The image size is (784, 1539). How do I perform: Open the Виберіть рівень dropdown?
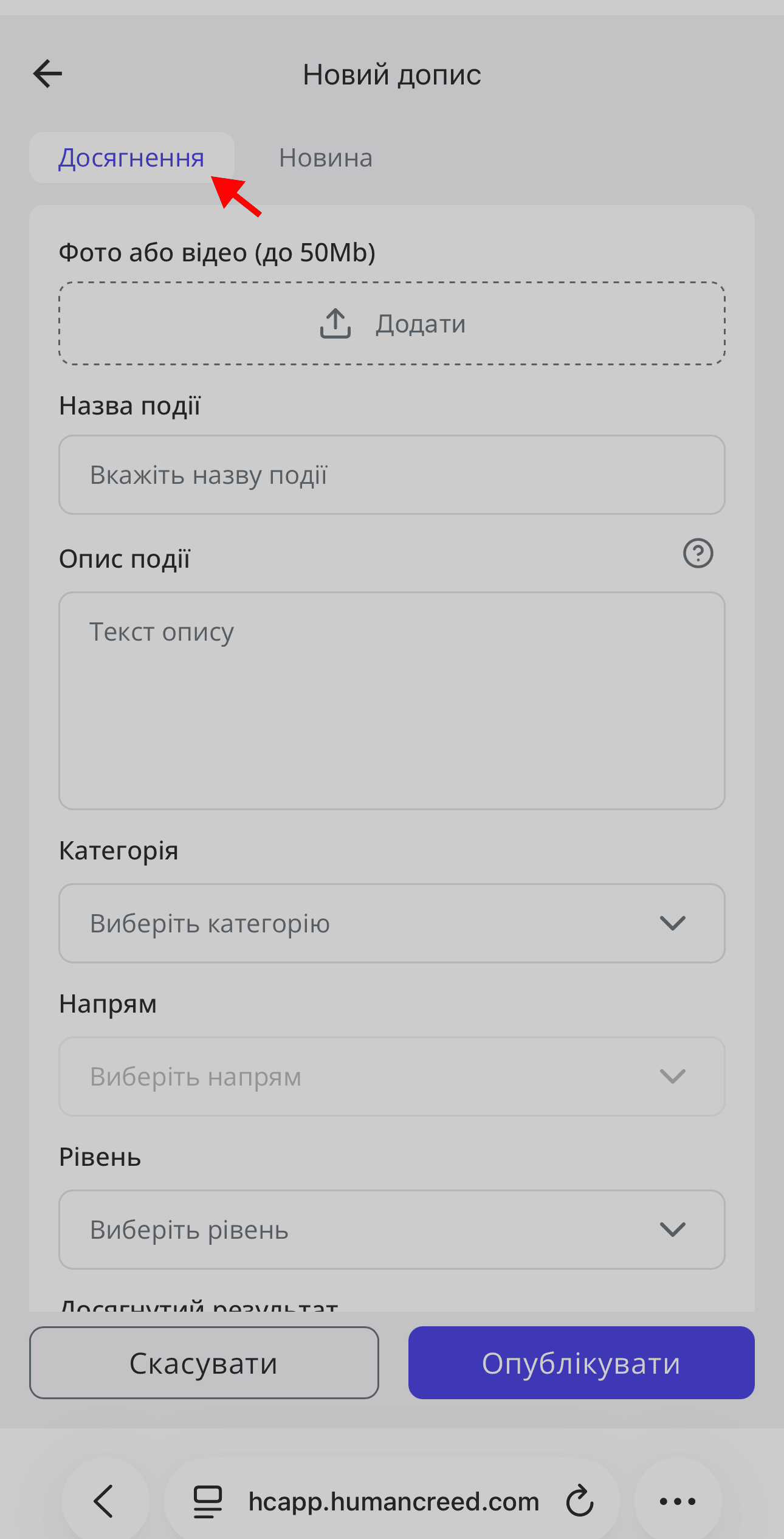391,1230
